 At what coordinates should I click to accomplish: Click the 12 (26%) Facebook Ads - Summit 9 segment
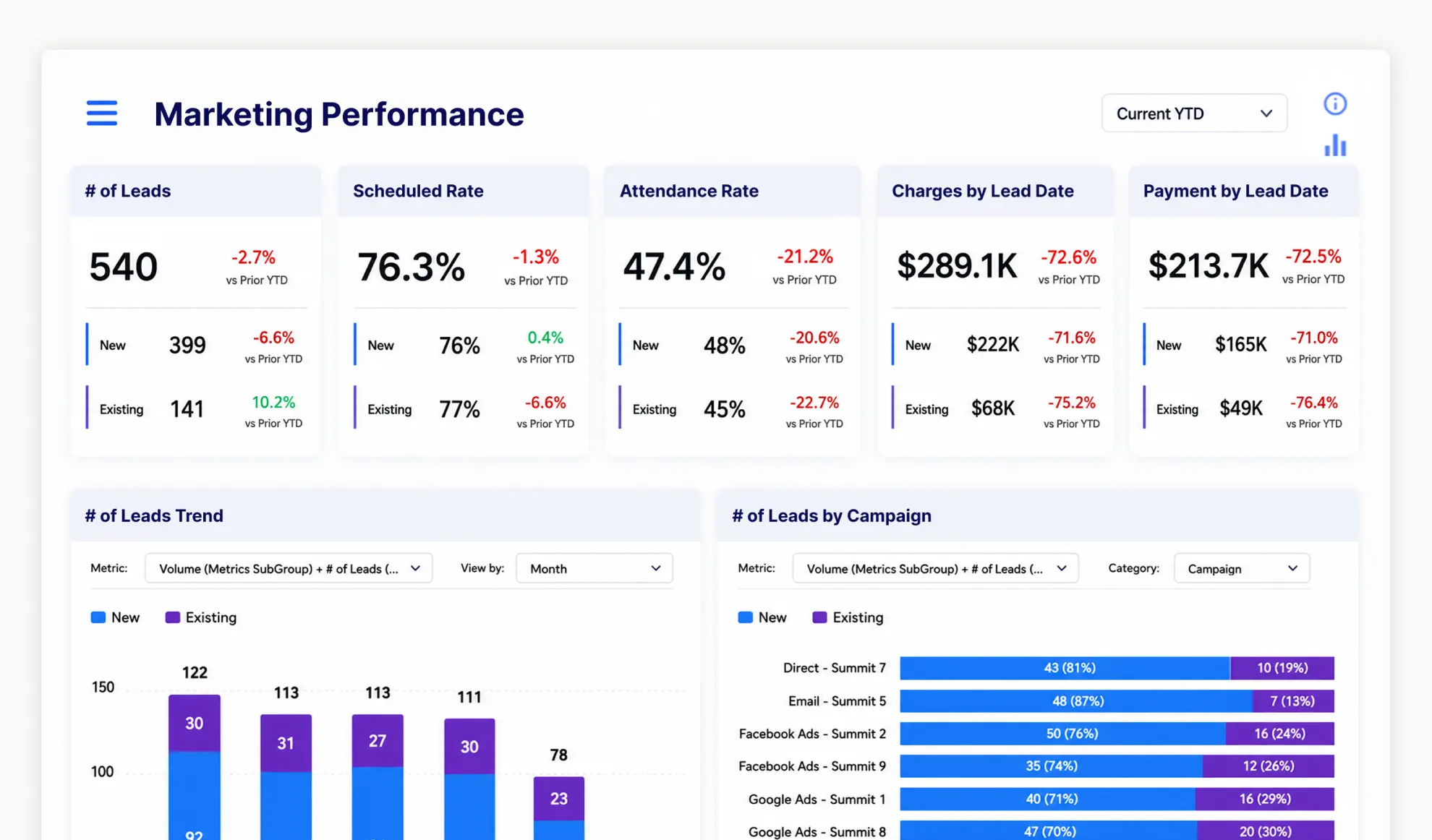pos(1268,766)
